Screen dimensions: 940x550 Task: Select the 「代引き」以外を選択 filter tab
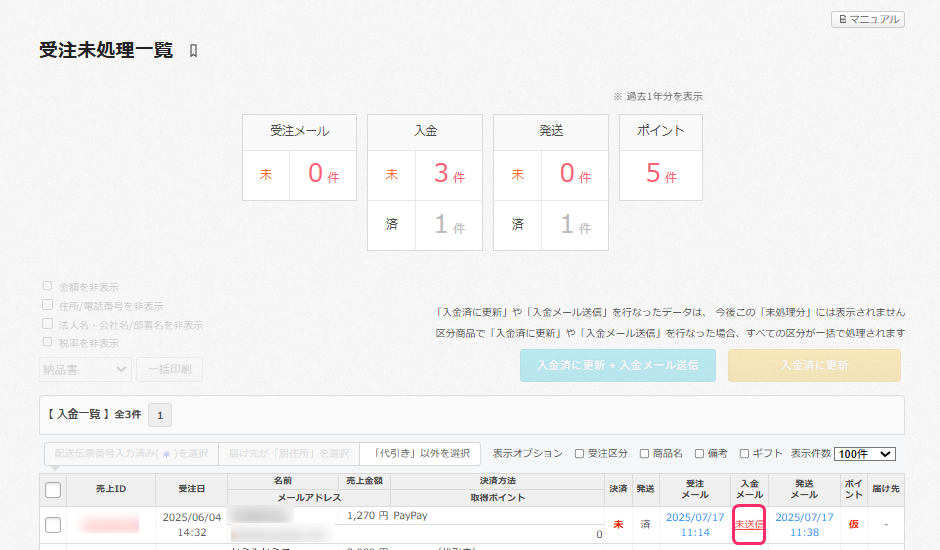pos(420,454)
